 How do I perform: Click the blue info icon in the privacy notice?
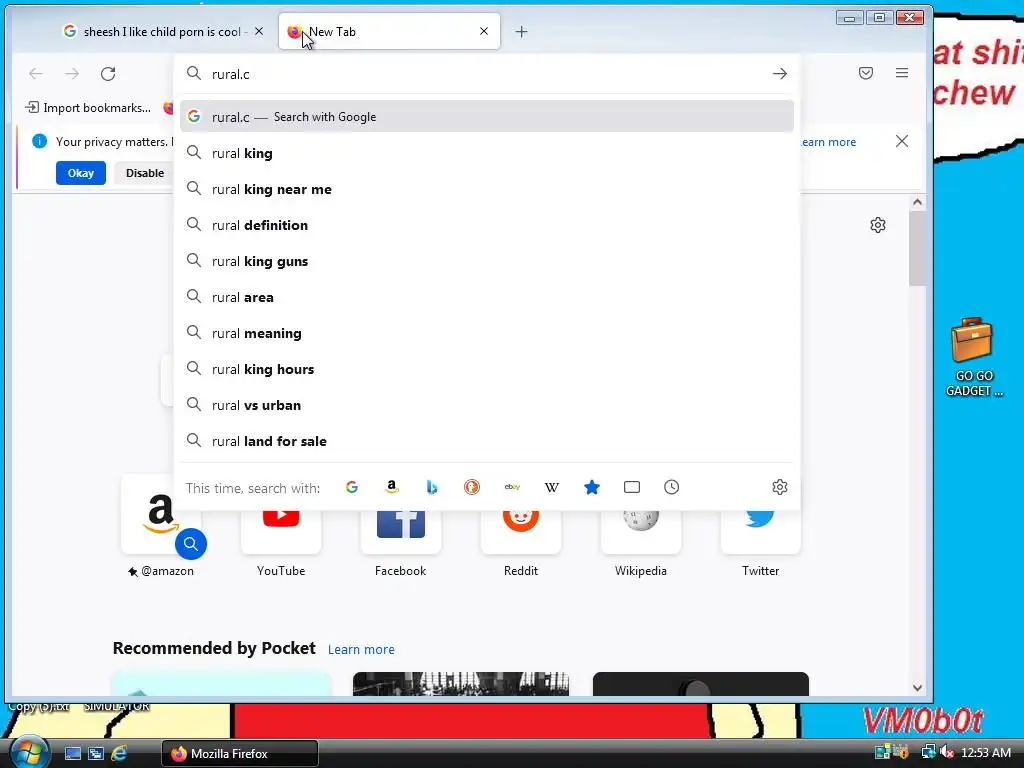point(39,141)
